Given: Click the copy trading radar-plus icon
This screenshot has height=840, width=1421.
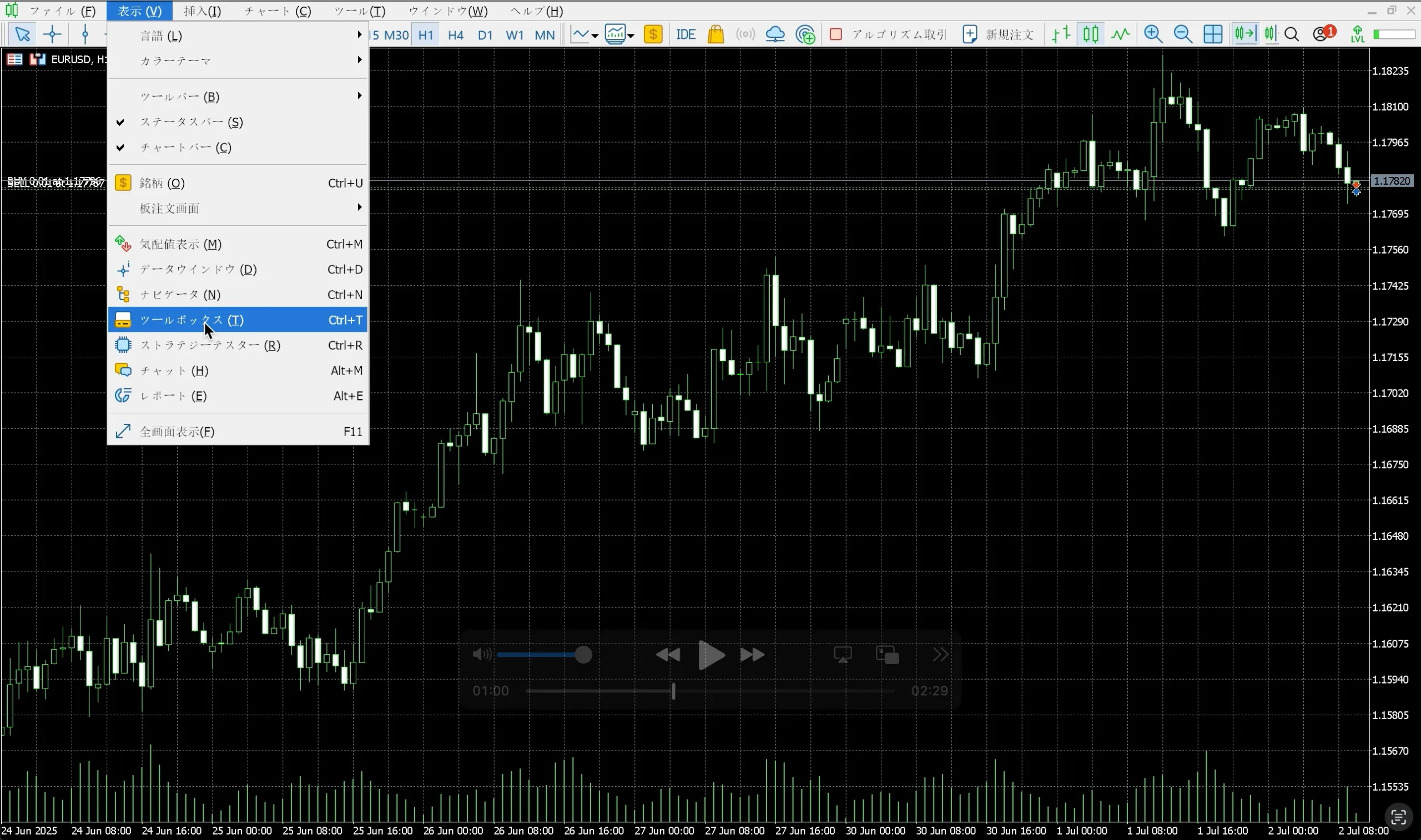Looking at the screenshot, I should point(805,34).
